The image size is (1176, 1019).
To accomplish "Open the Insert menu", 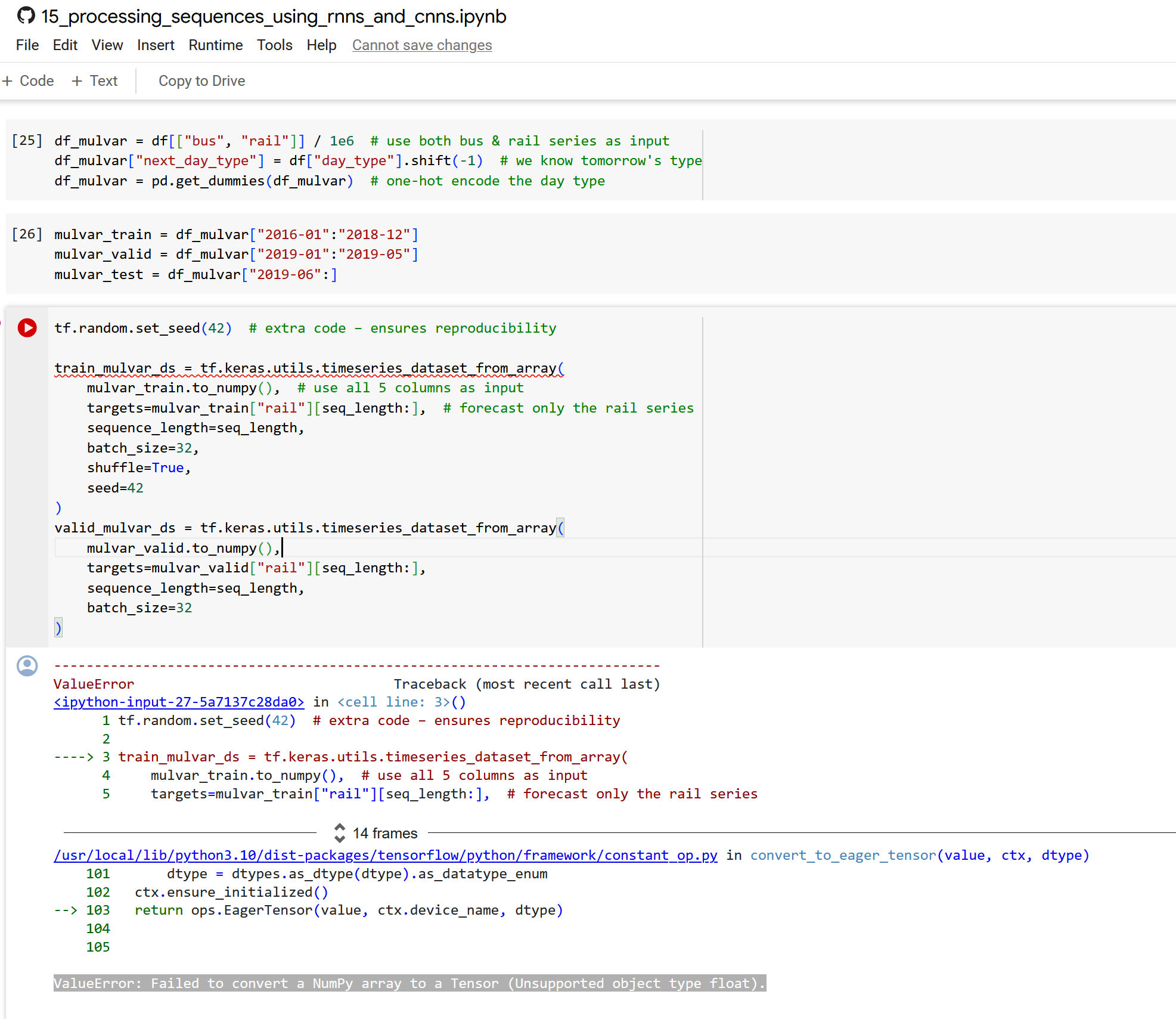I will [x=156, y=45].
